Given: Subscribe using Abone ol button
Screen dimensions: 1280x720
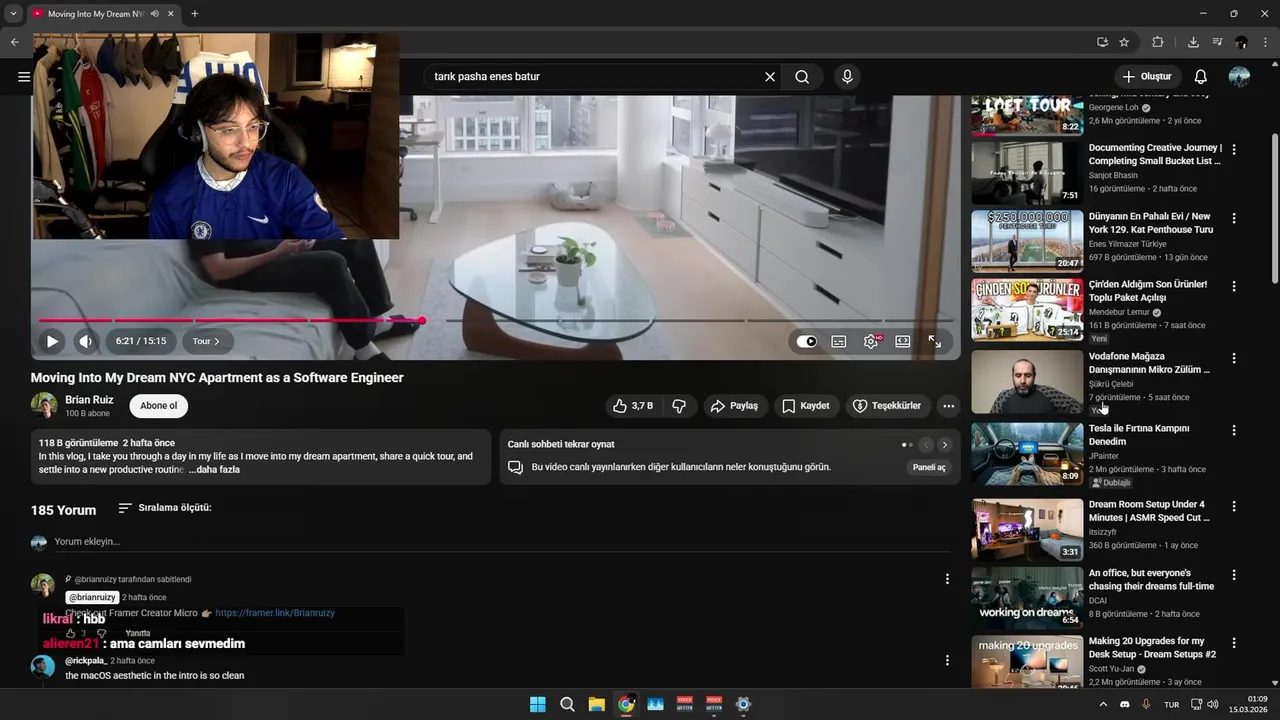Looking at the screenshot, I should pos(158,406).
